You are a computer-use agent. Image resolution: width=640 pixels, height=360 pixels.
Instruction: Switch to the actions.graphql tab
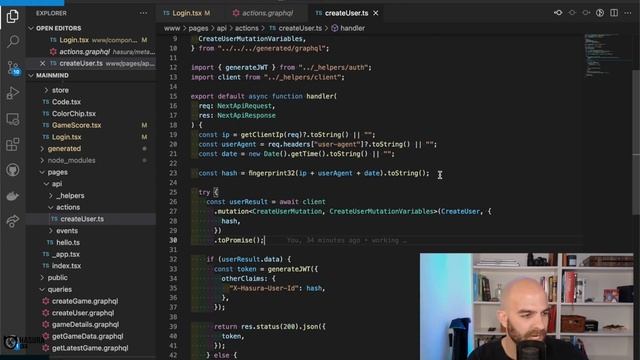[264, 13]
